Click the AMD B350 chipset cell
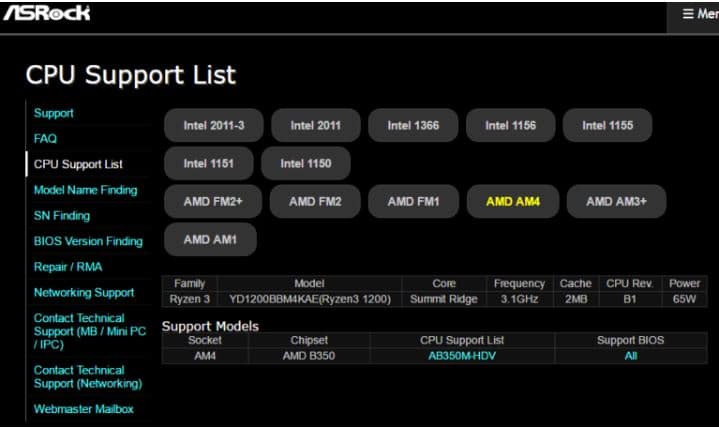Image resolution: width=719 pixels, height=428 pixels. pyautogui.click(x=309, y=356)
